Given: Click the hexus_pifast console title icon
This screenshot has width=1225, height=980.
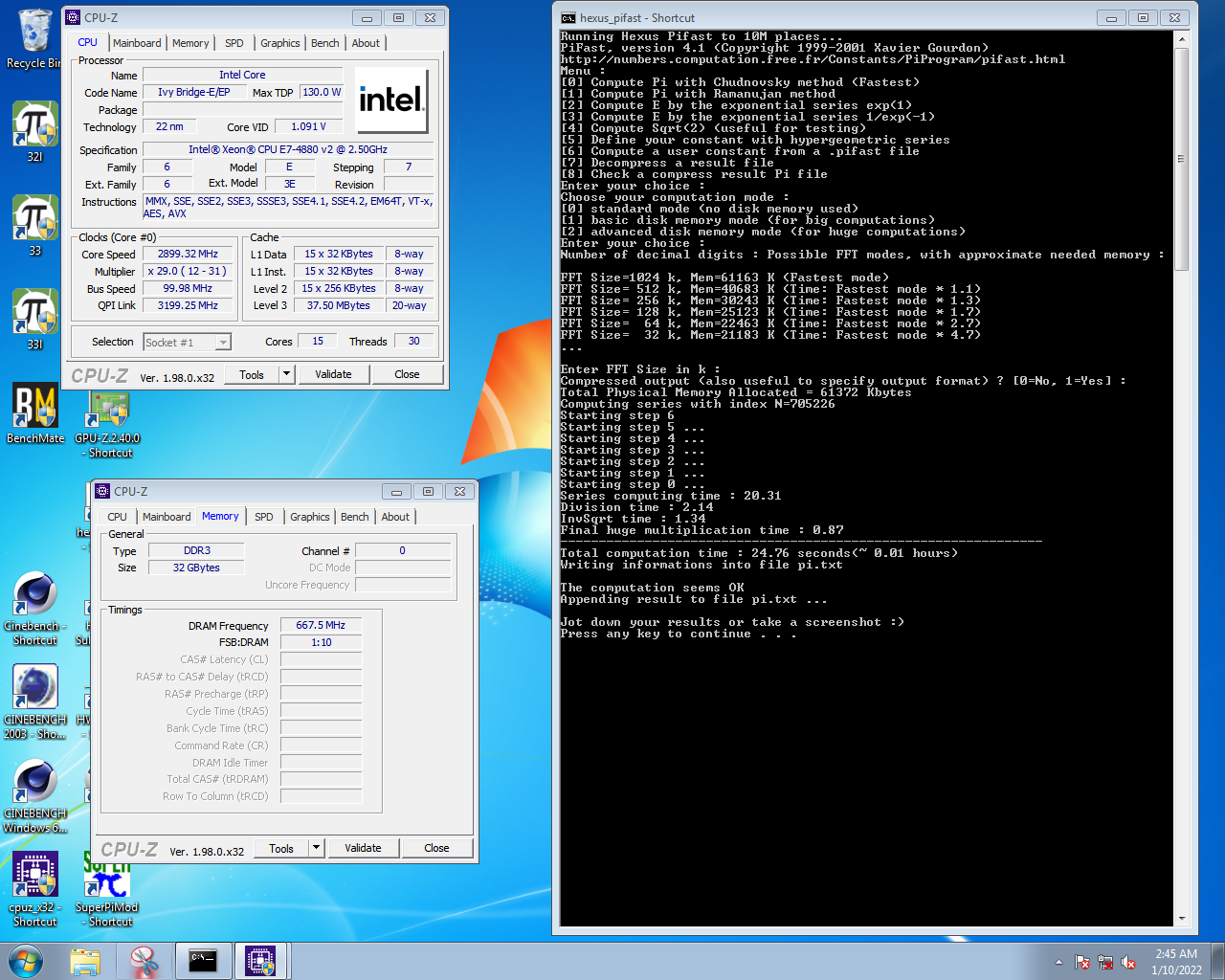Looking at the screenshot, I should [x=568, y=17].
